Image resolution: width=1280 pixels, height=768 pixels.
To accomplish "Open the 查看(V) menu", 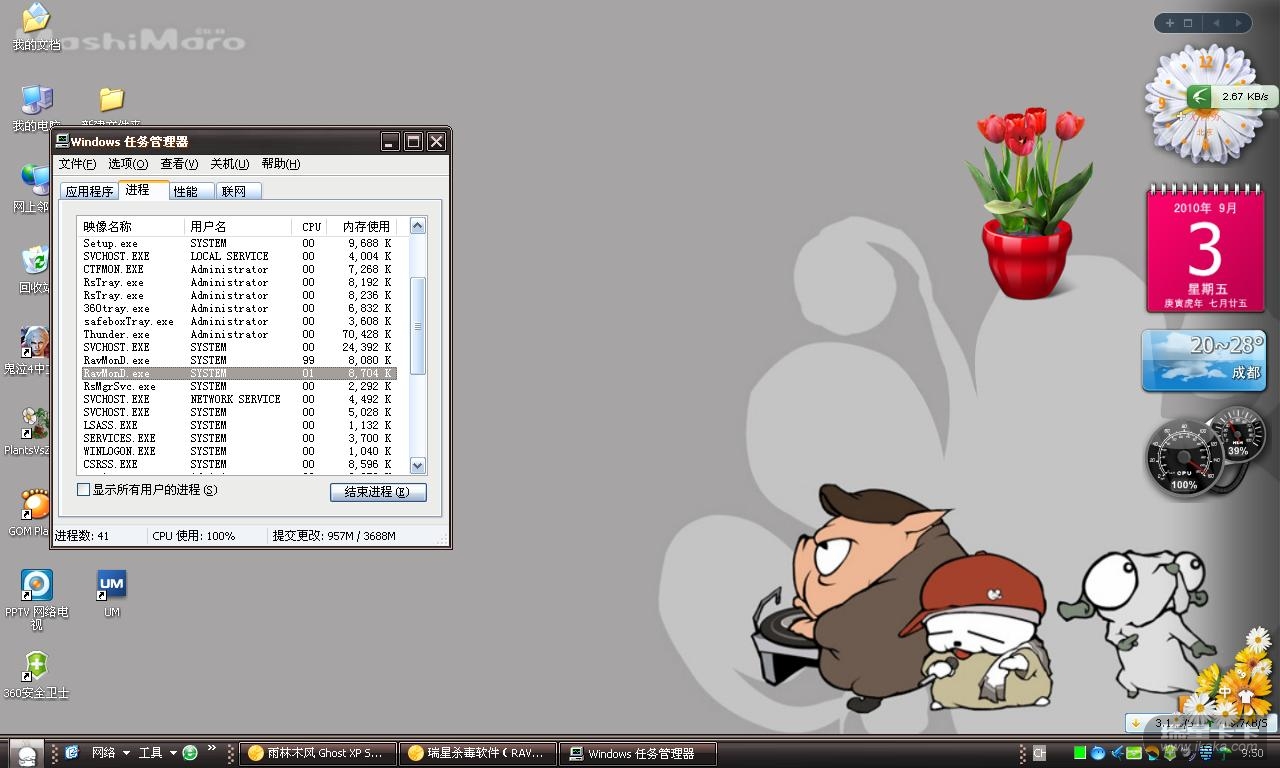I will pyautogui.click(x=179, y=164).
